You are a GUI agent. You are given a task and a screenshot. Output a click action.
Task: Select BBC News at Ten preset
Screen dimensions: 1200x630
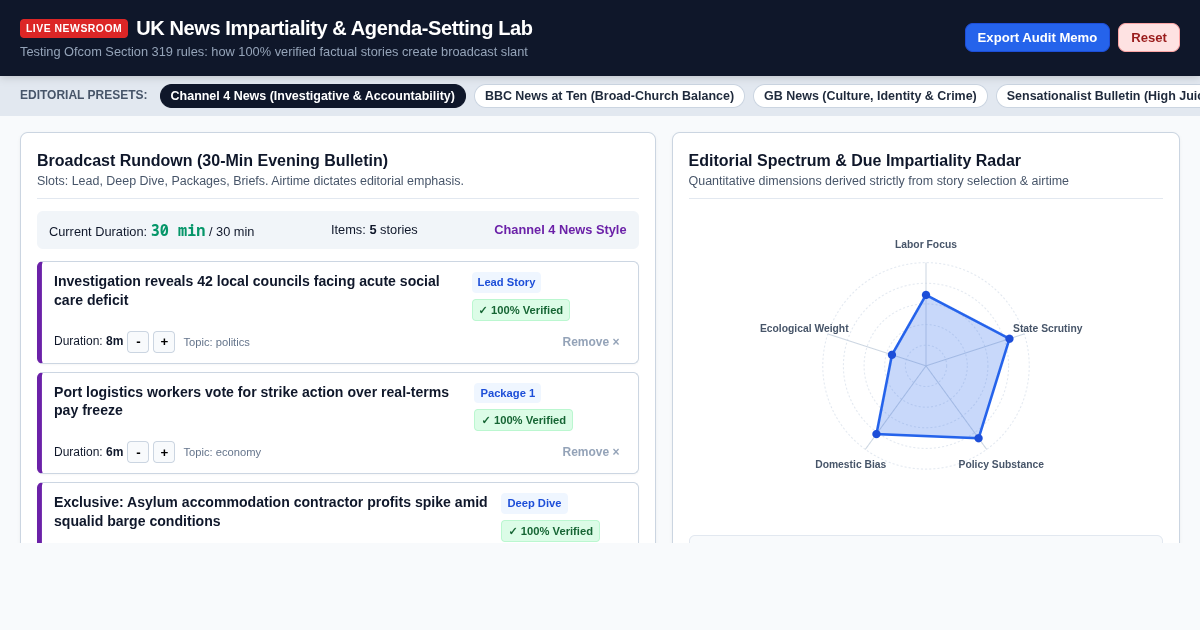(609, 96)
